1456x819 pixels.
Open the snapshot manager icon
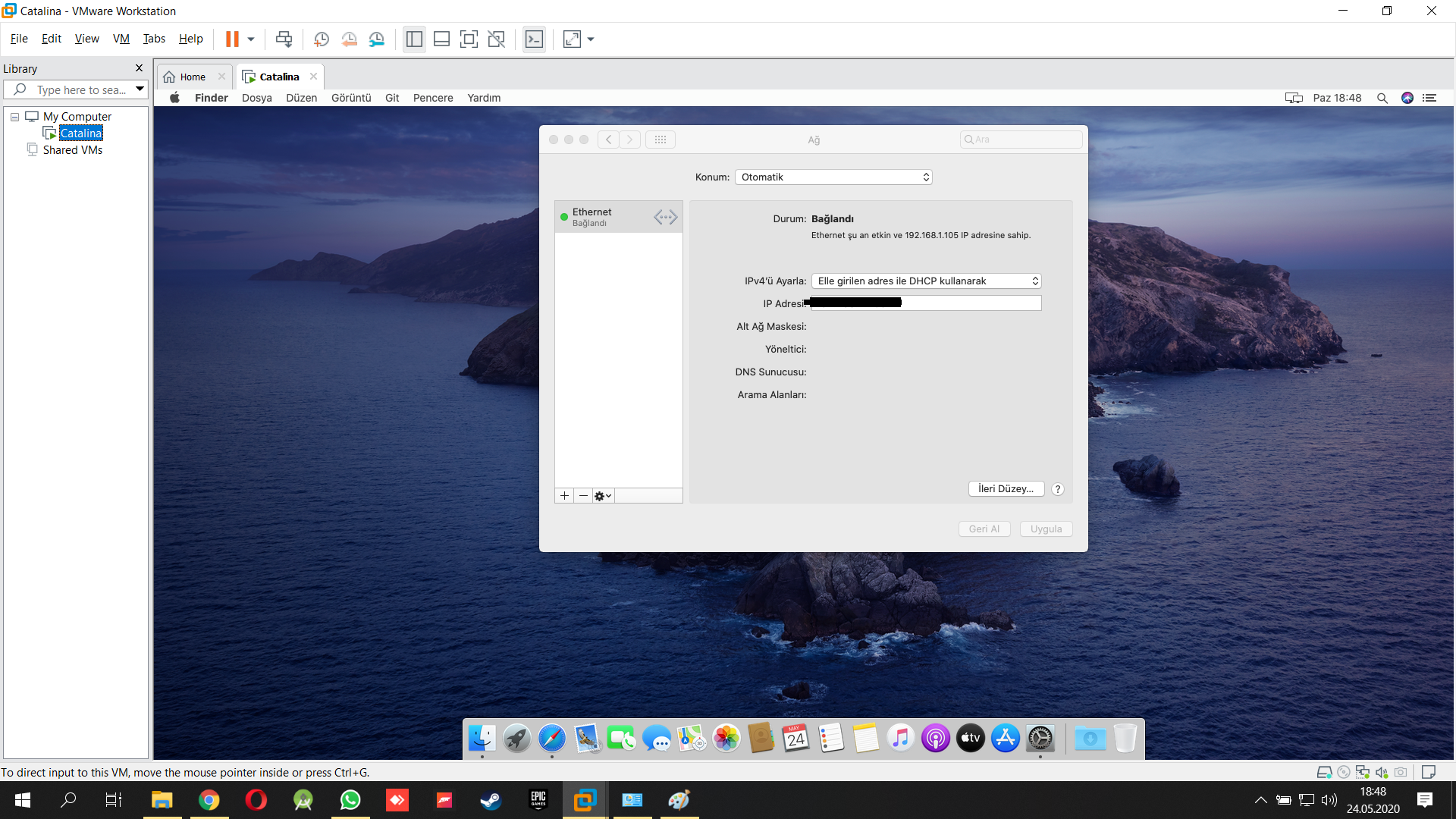tap(377, 39)
